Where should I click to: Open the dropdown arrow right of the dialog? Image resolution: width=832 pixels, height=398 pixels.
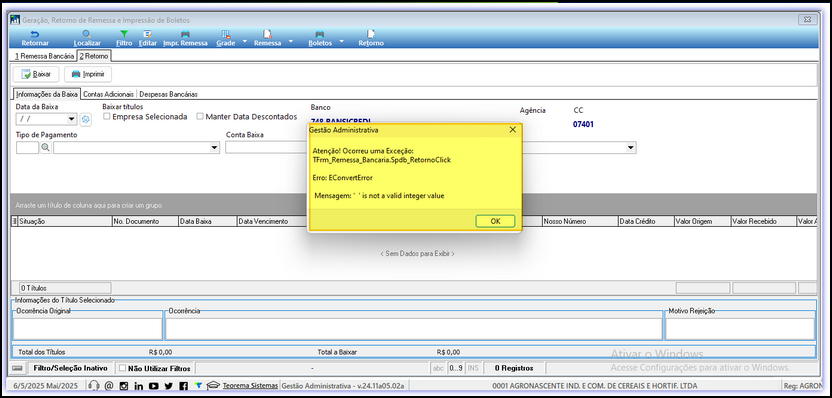pos(630,148)
